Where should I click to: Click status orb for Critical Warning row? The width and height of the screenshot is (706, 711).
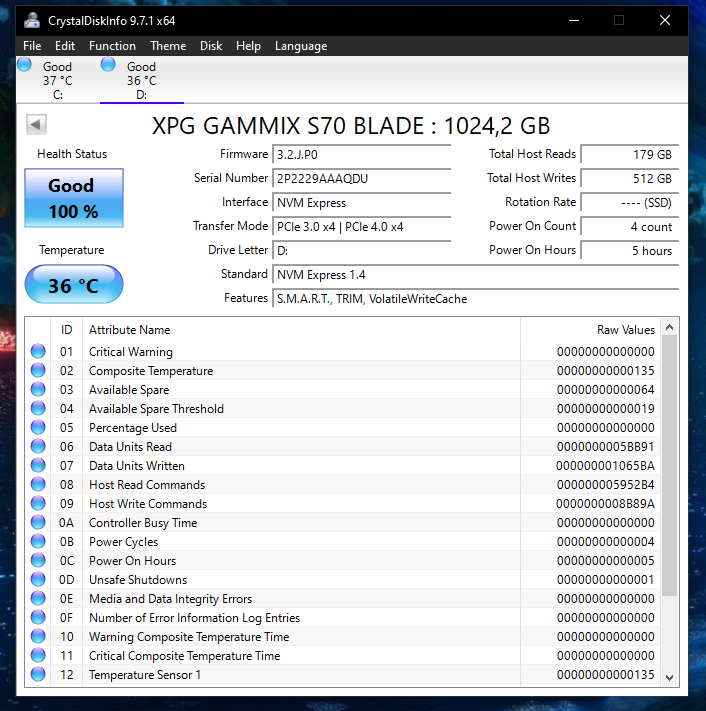pos(38,351)
